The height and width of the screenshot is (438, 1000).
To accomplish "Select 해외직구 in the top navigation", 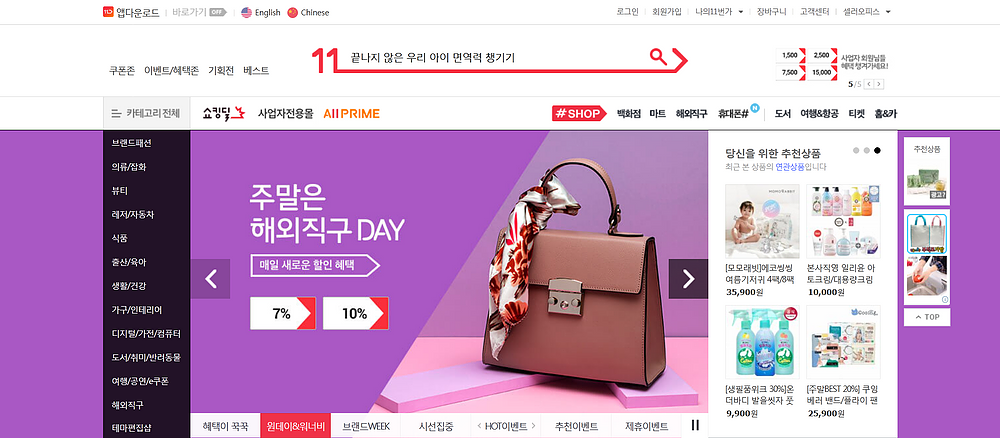I will tap(691, 113).
